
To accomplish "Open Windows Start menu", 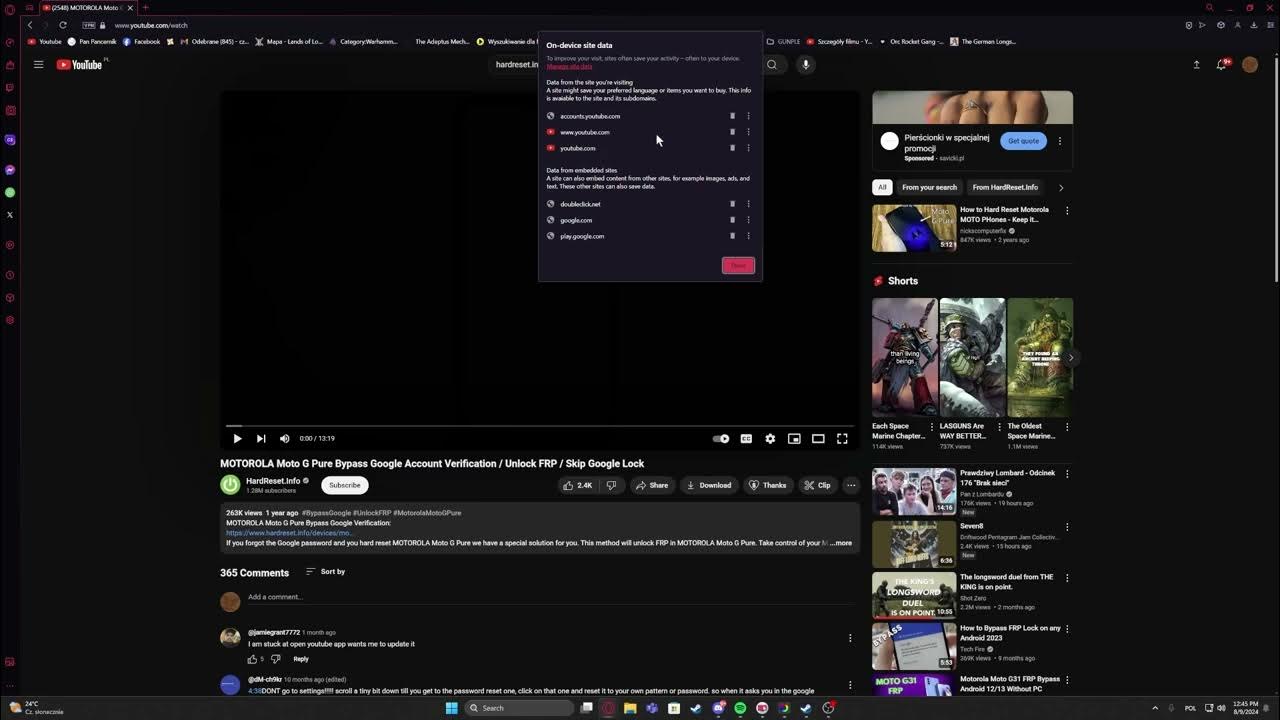I will pyautogui.click(x=451, y=708).
